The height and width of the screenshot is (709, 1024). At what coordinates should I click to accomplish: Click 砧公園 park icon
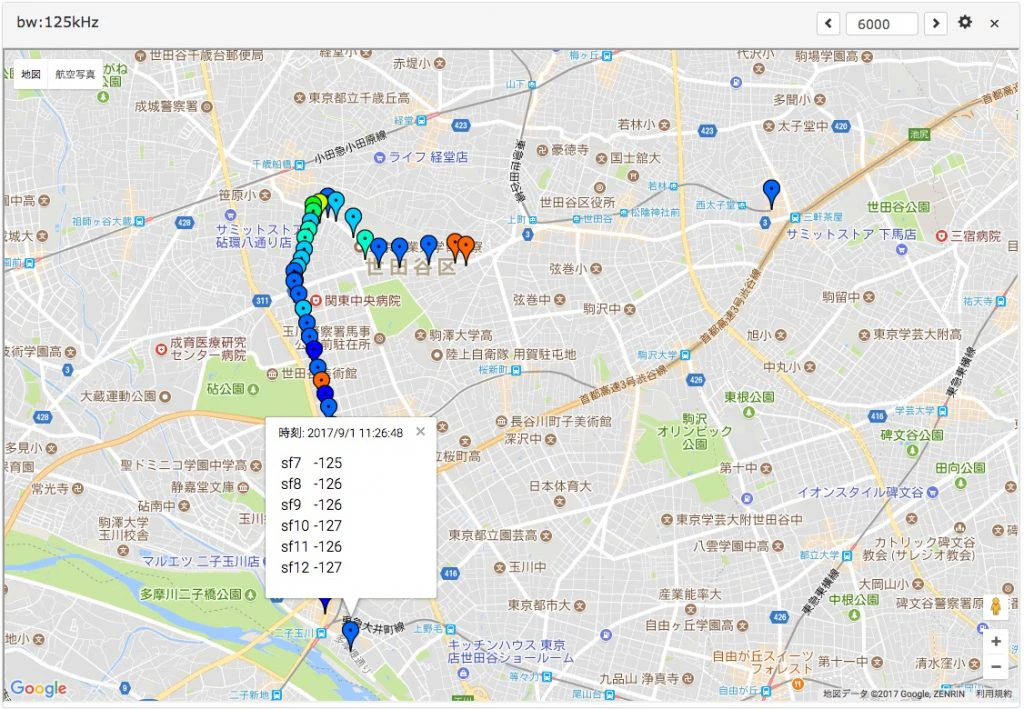253,389
